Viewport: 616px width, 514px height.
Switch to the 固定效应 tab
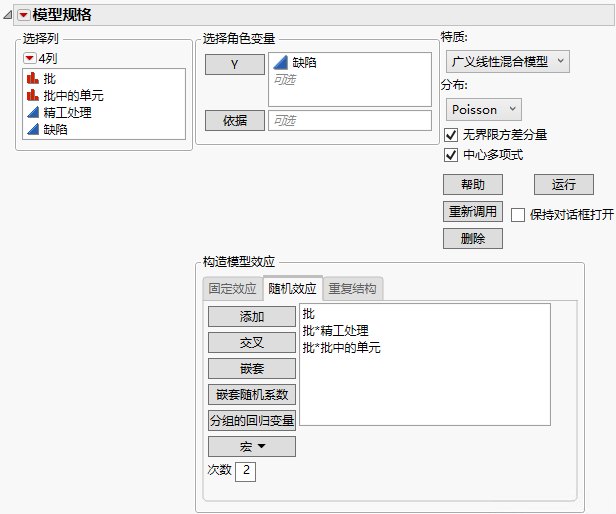coord(232,290)
